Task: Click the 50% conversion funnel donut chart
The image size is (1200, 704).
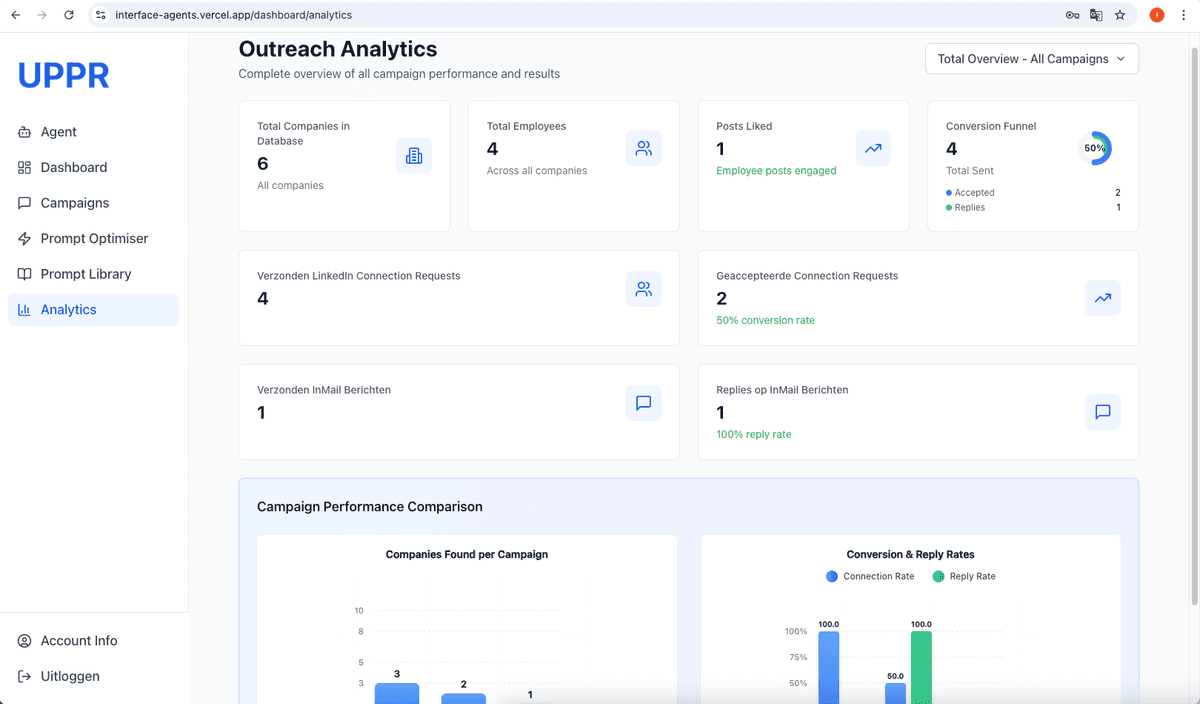Action: 1095,148
